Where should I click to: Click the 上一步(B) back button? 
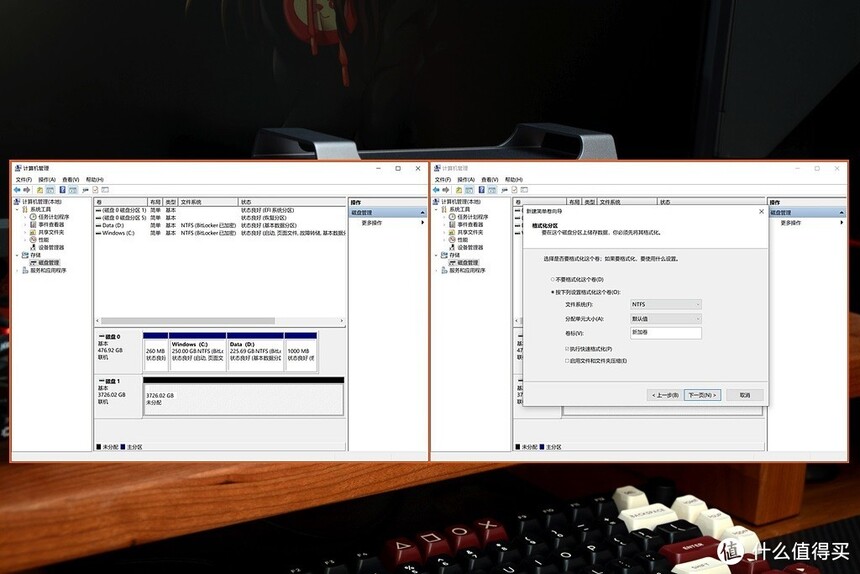(x=665, y=395)
